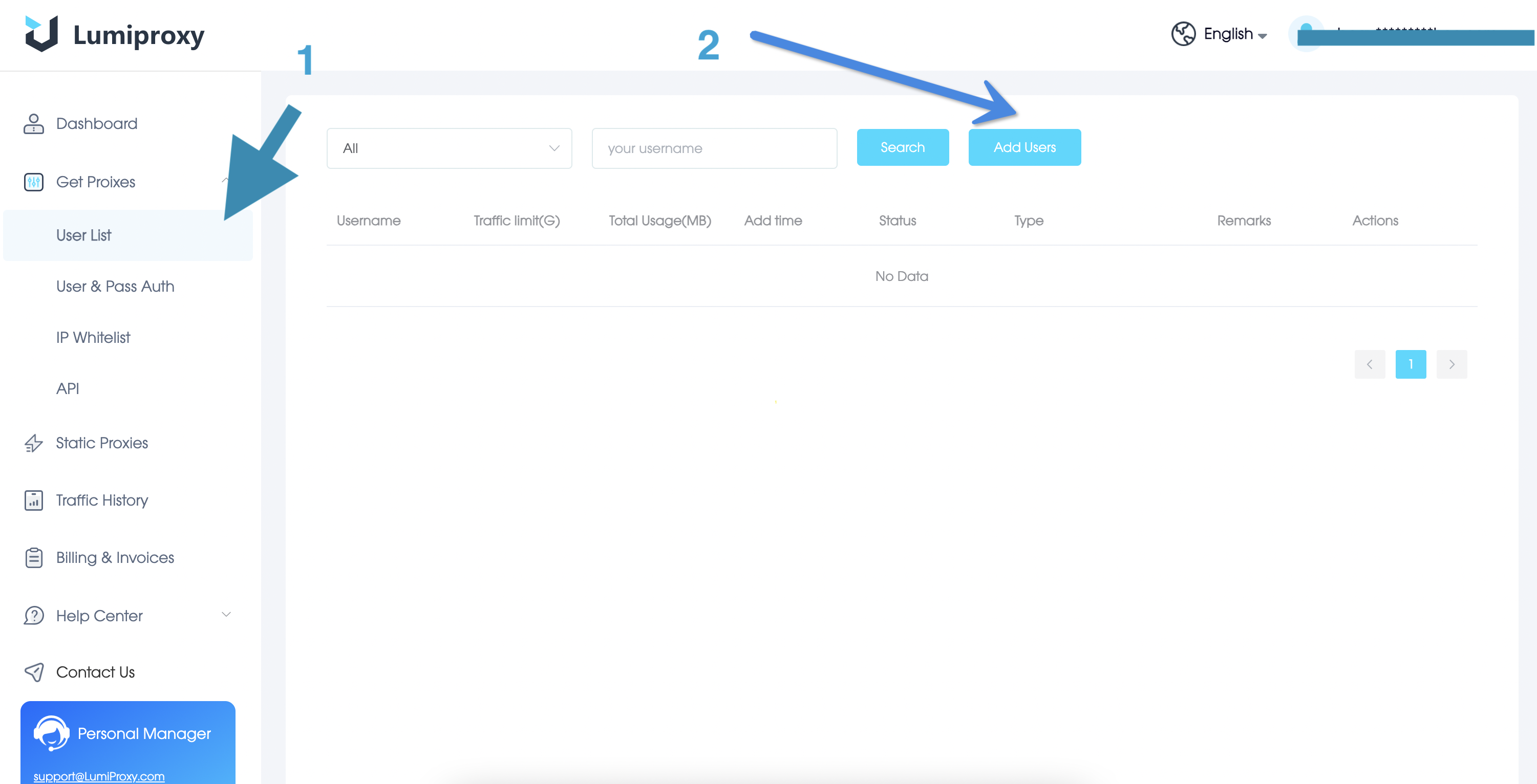
Task: Click the Lumiproxy logo icon
Action: pyautogui.click(x=41, y=34)
